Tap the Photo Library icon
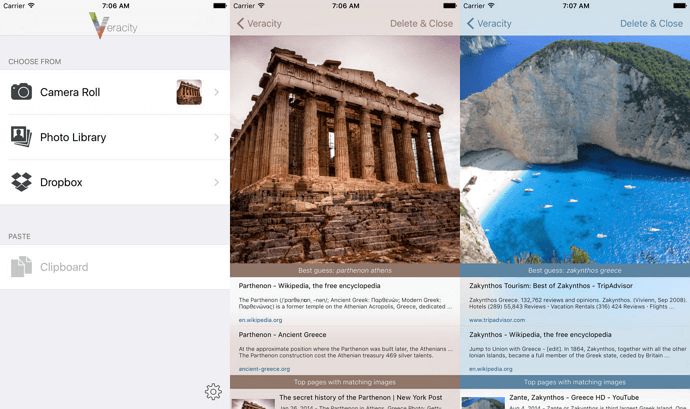 click(21, 137)
